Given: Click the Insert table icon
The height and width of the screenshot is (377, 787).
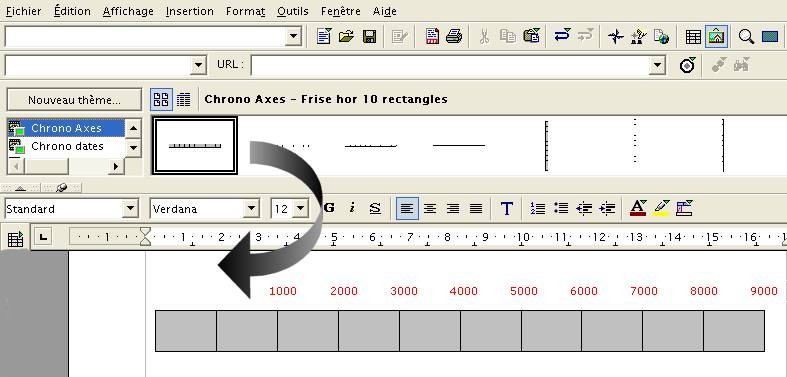Looking at the screenshot, I should pos(693,37).
